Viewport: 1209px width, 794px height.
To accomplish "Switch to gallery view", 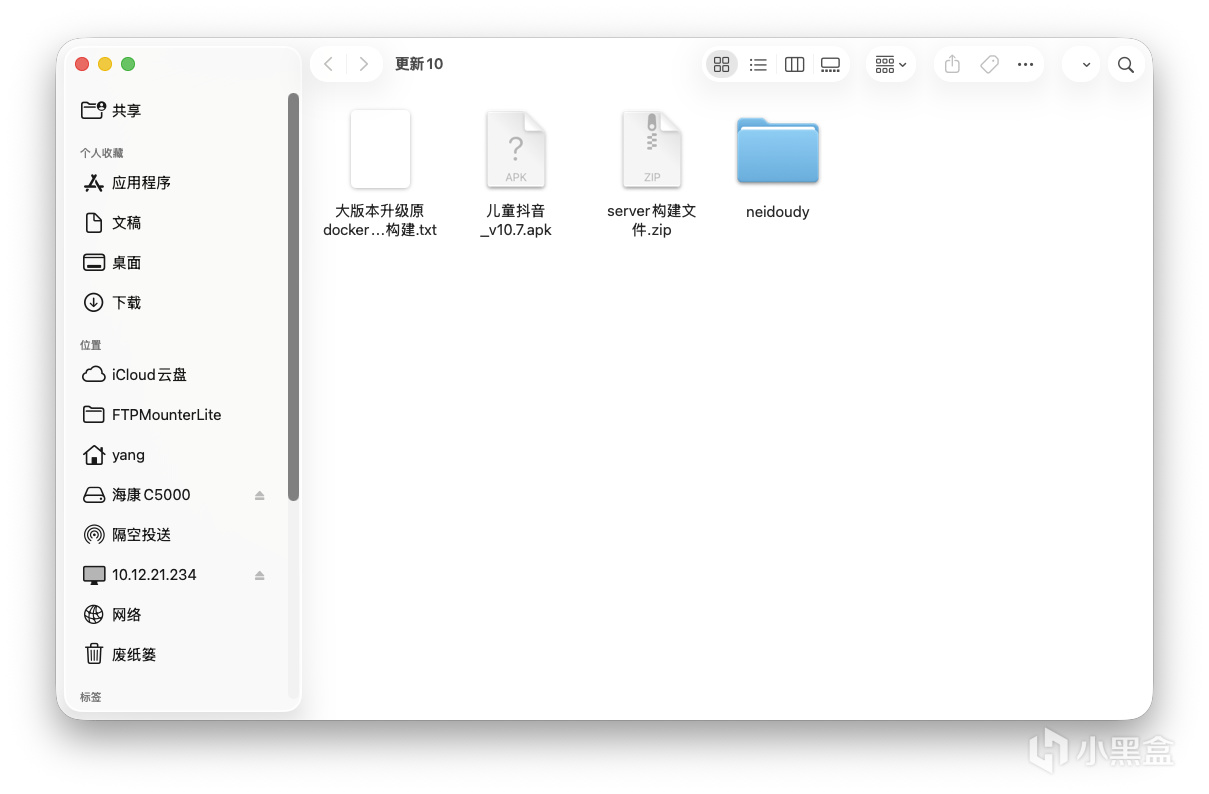I will [x=830, y=64].
